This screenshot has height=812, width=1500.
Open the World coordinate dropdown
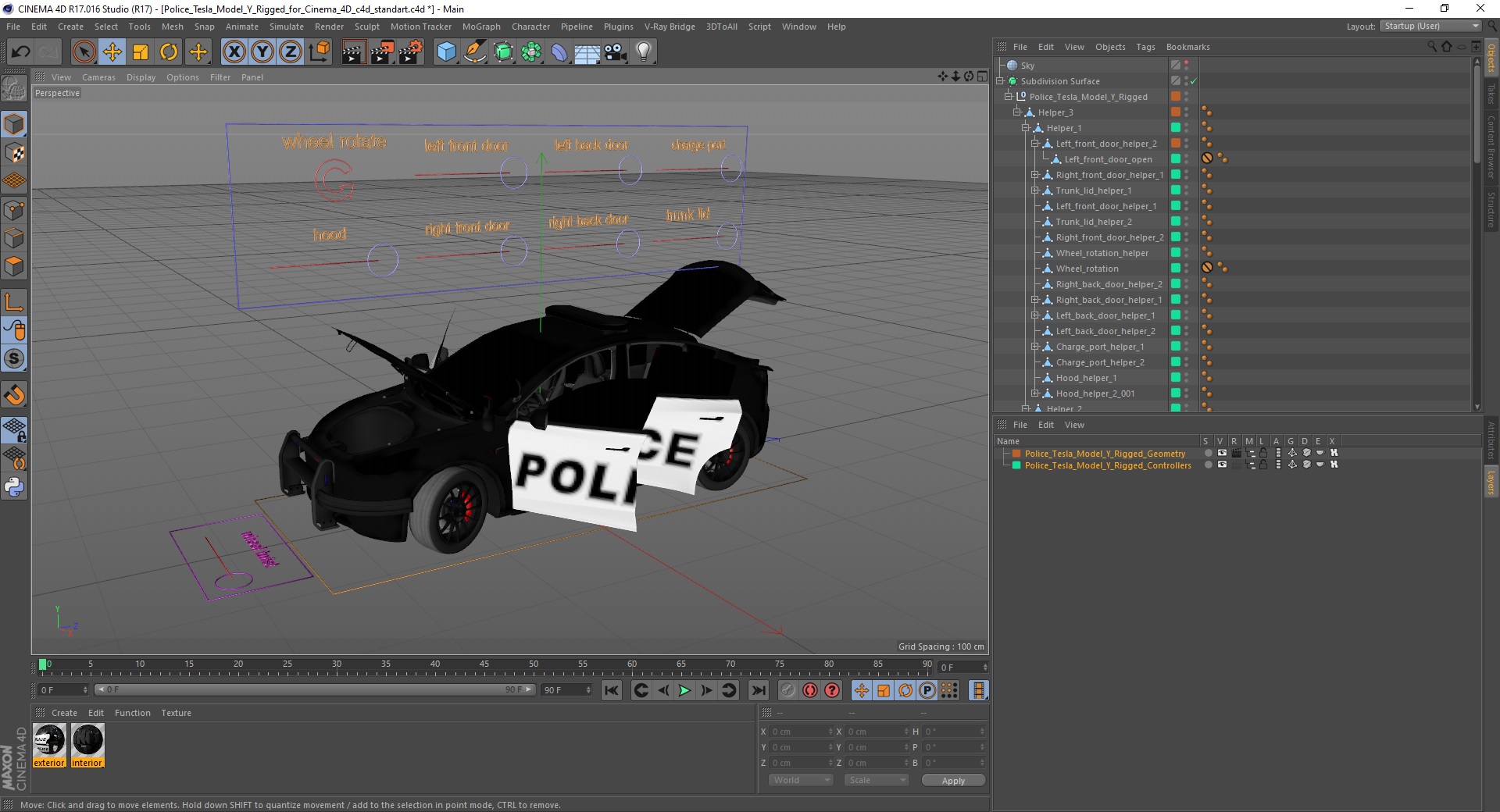pos(801,780)
